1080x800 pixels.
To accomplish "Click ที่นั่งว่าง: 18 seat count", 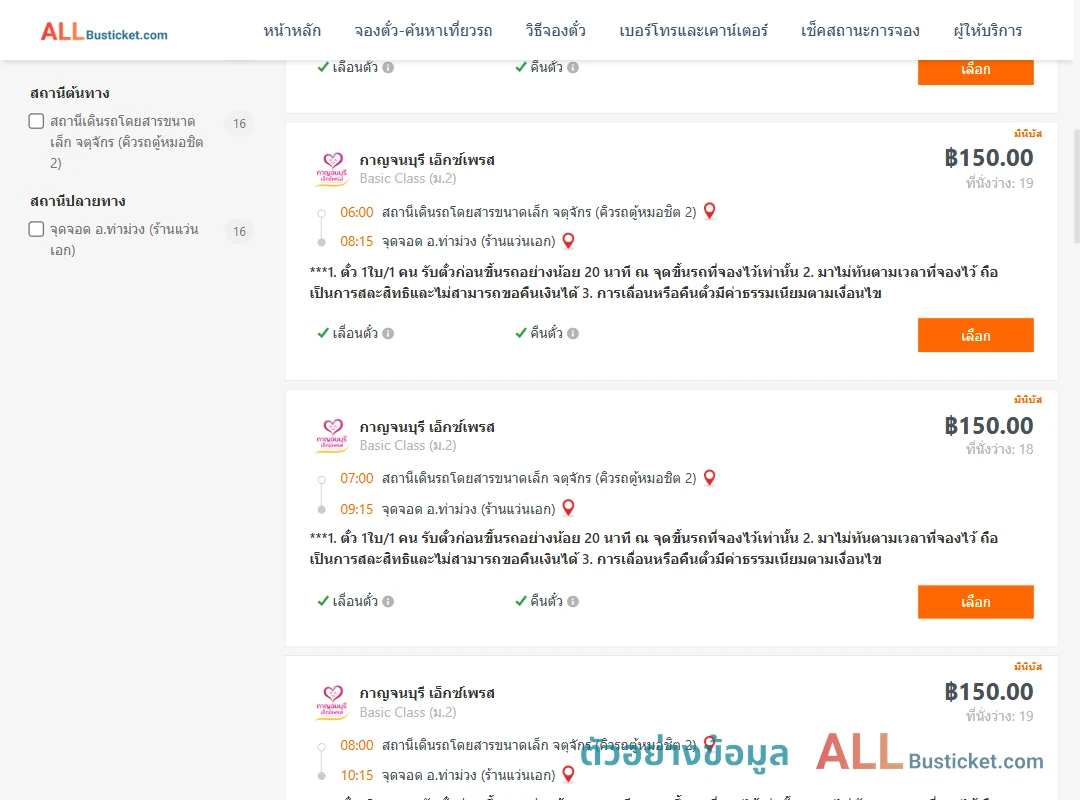I will click(x=999, y=449).
